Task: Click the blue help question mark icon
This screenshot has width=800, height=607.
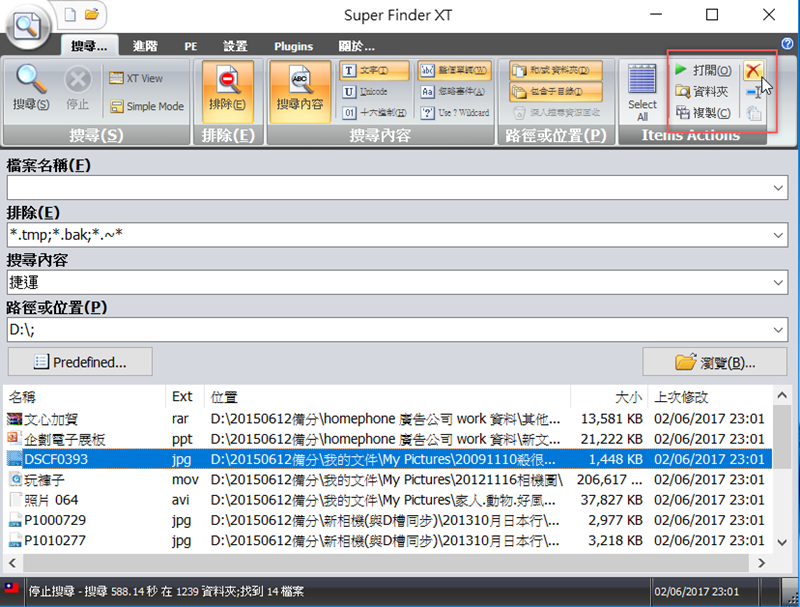Action: click(787, 44)
